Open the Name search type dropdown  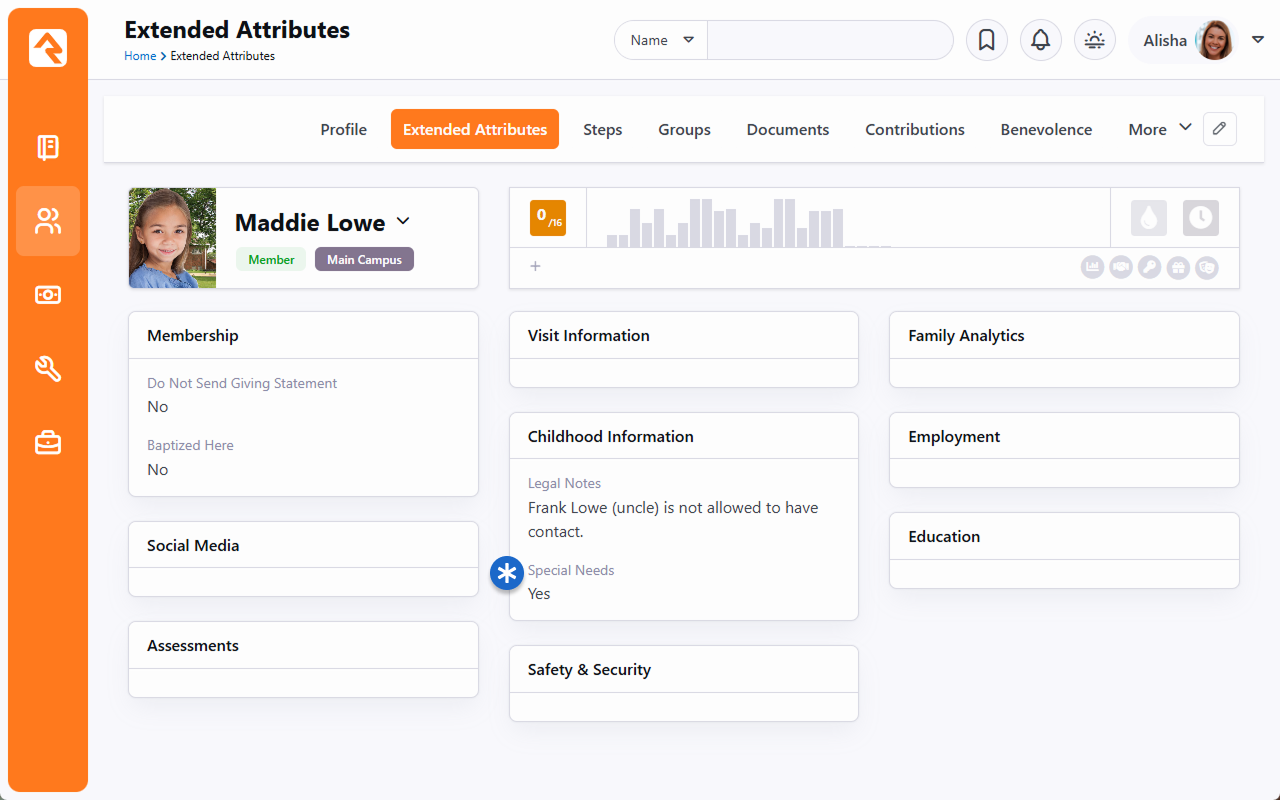coord(661,40)
